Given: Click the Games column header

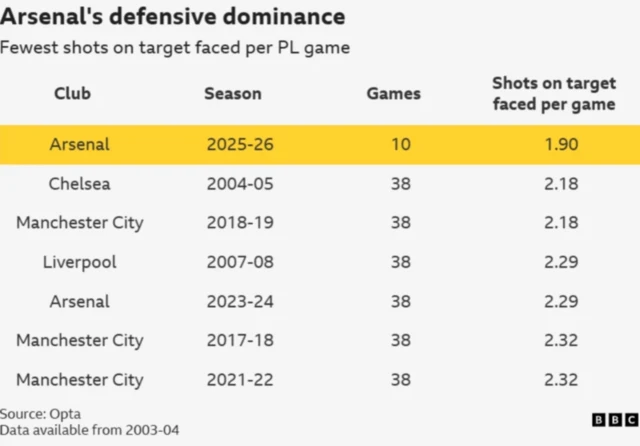Looking at the screenshot, I should (x=393, y=94).
